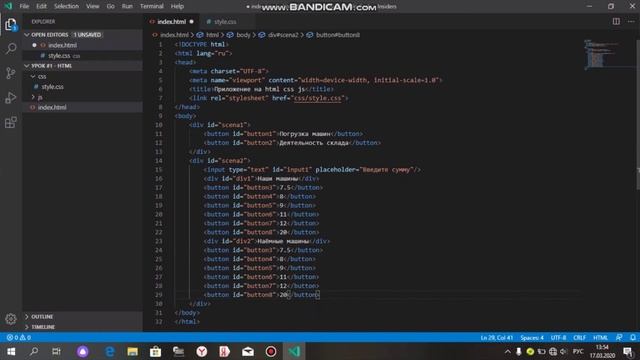Click the body breadcrumb segment
The height and width of the screenshot is (360, 640).
click(243, 35)
